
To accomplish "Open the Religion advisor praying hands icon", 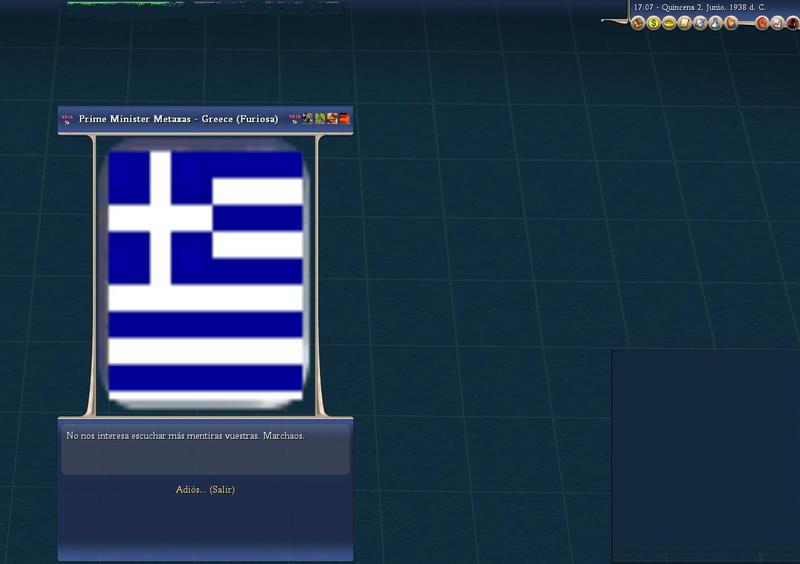I will coord(731,23).
